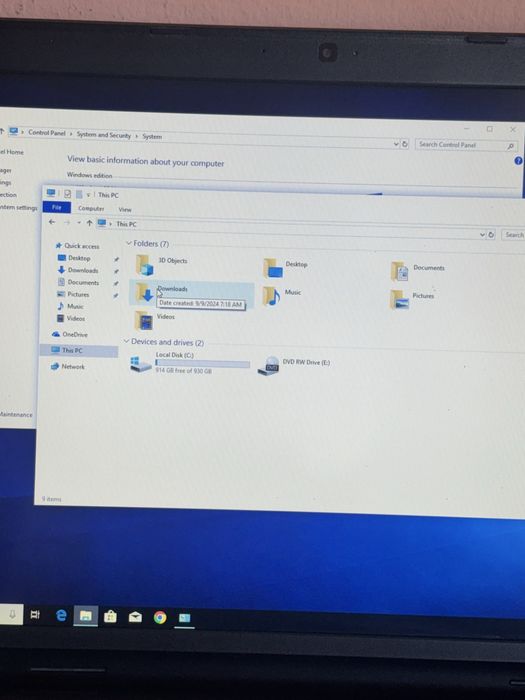The height and width of the screenshot is (700, 525).
Task: Select OneDrive in the navigation pane
Action: point(69,334)
